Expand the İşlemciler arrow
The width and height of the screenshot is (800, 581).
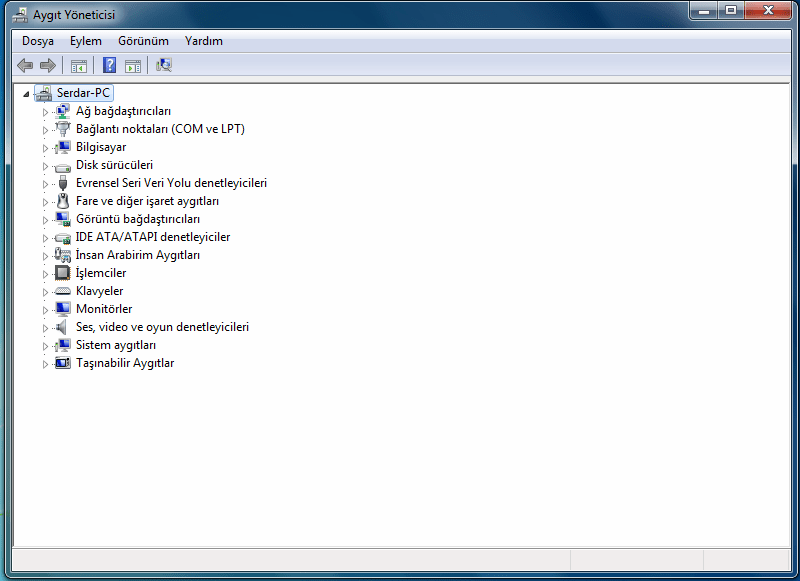45,274
